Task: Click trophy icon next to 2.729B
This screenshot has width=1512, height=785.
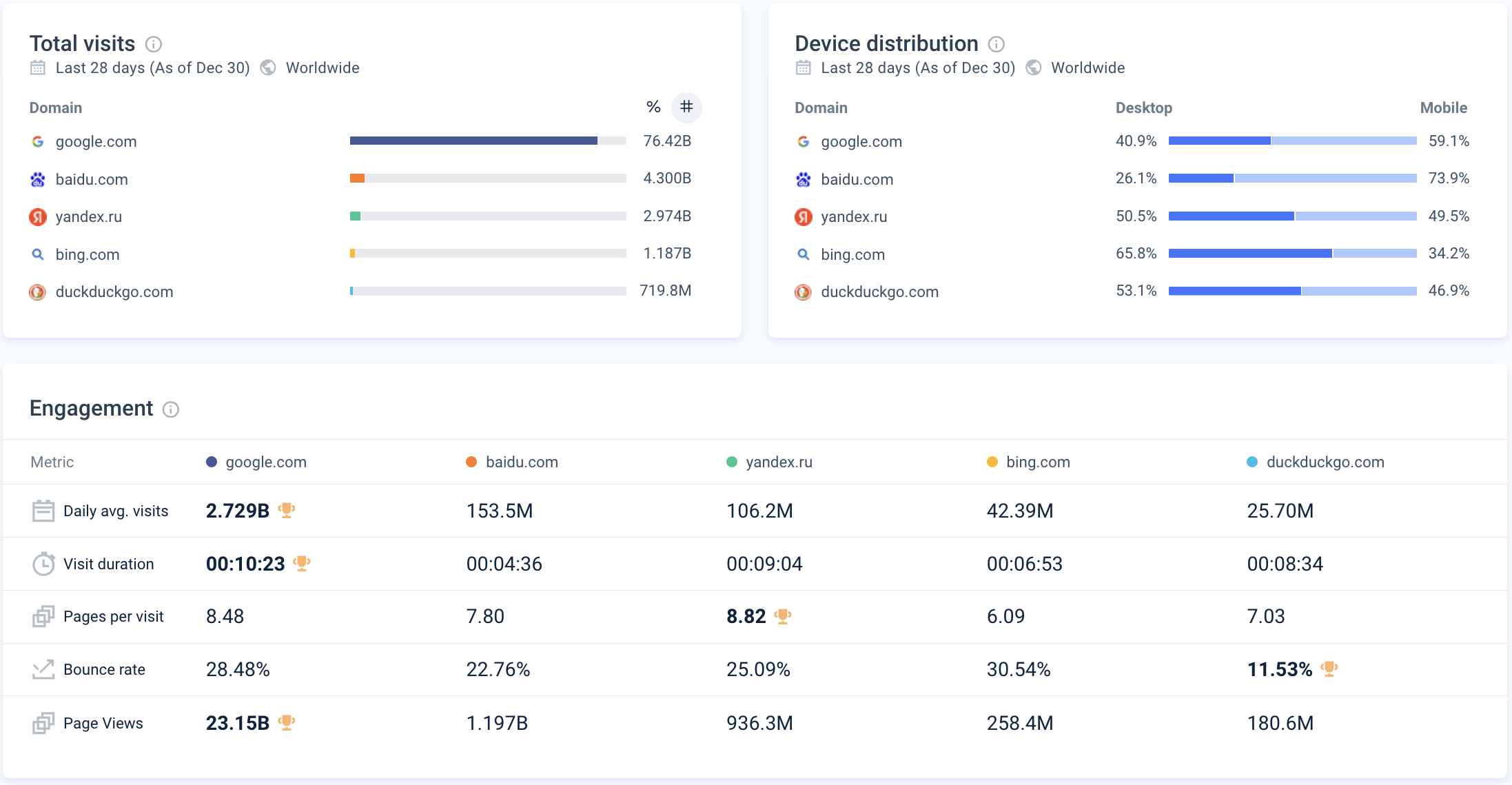Action: tap(287, 510)
